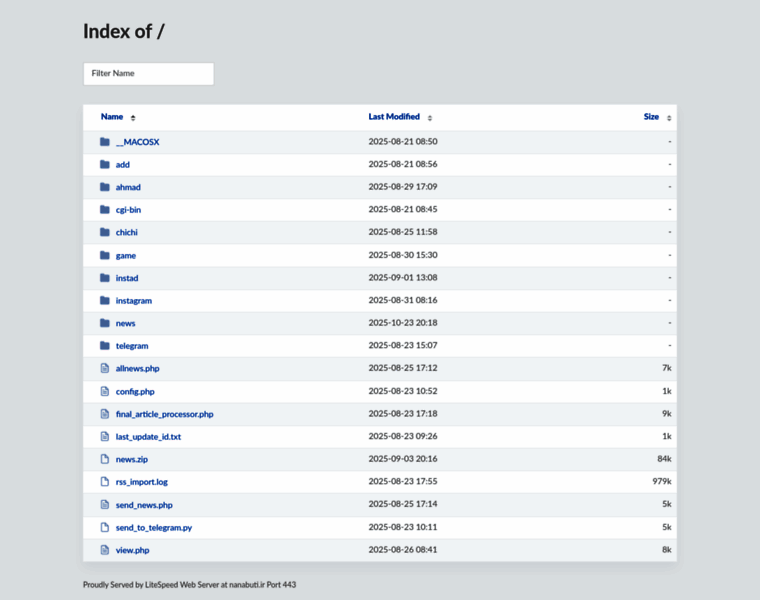Navigate into the news directory
This screenshot has height=600, width=760.
(125, 323)
